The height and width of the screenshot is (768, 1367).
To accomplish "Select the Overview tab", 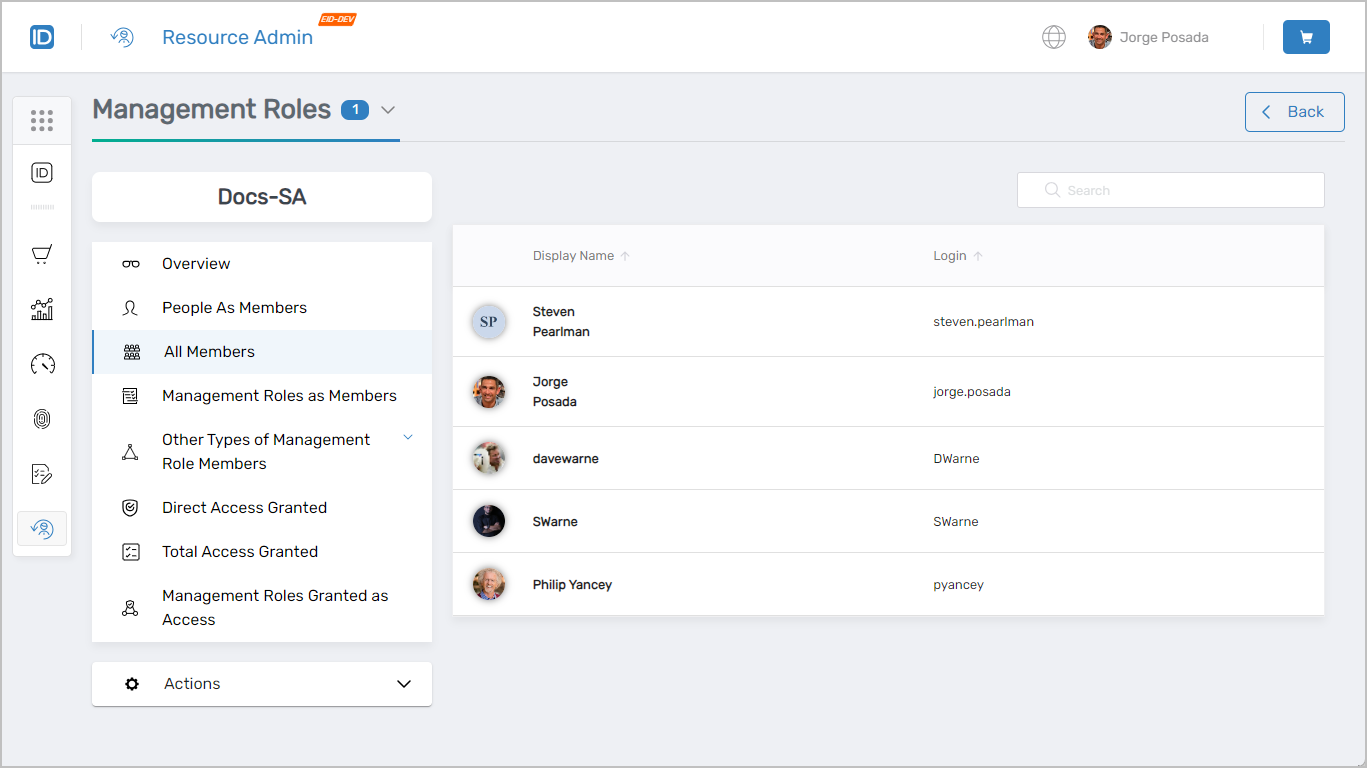I will point(196,263).
